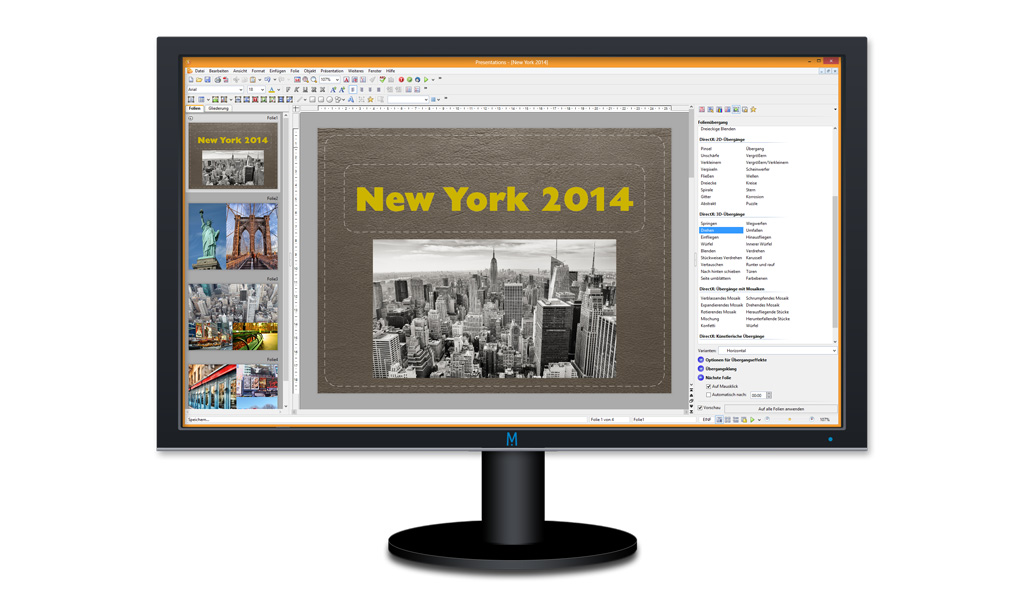Open the sidebar options arrow at top right
This screenshot has width=1024, height=600.
[x=835, y=110]
